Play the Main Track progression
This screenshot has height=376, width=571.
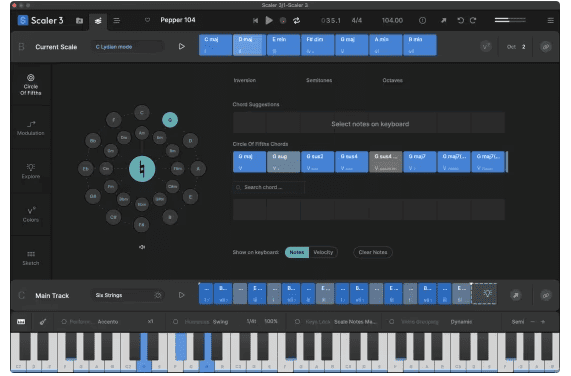tap(181, 295)
